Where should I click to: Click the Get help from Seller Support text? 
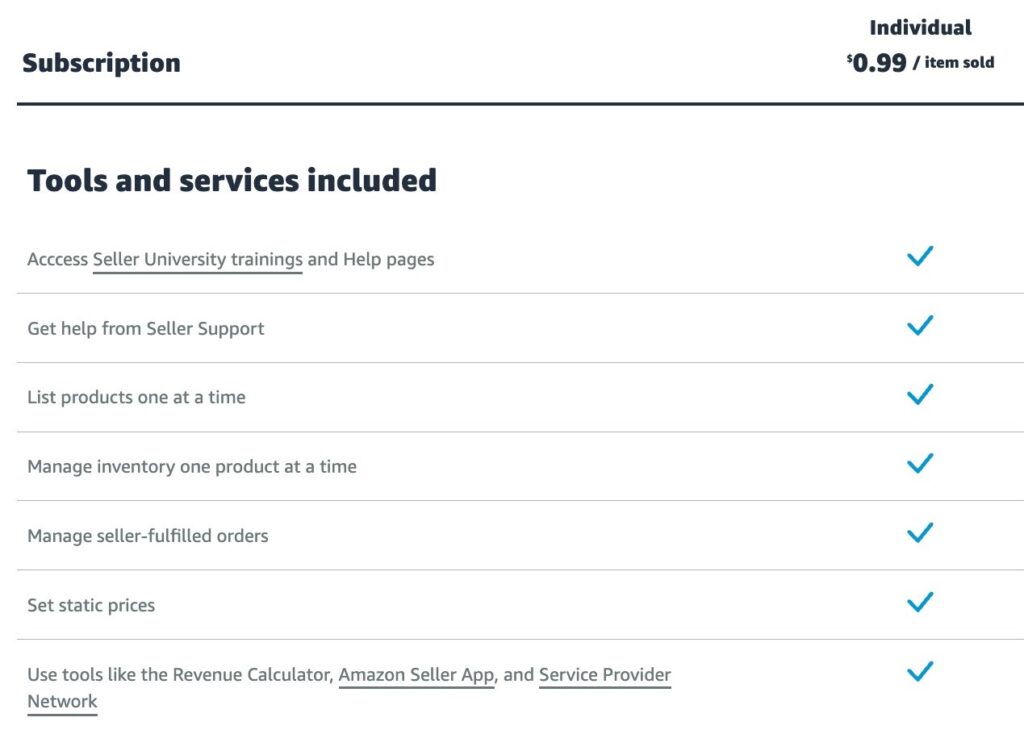tap(146, 329)
